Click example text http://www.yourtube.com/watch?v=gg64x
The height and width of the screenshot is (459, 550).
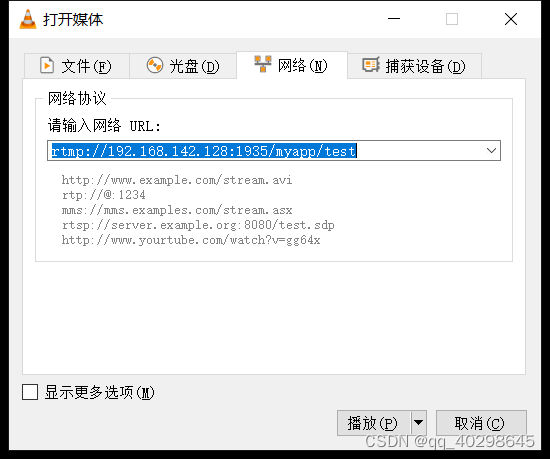(x=191, y=240)
